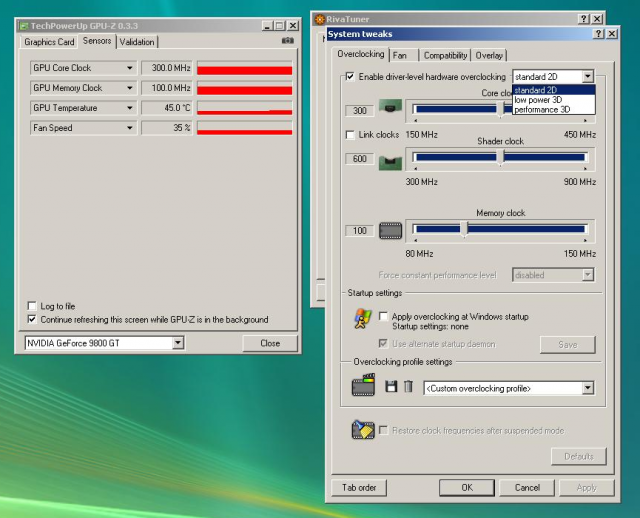Screen dimensions: 640x518
Task: Click the shader clock left arrow
Action: pos(416,168)
